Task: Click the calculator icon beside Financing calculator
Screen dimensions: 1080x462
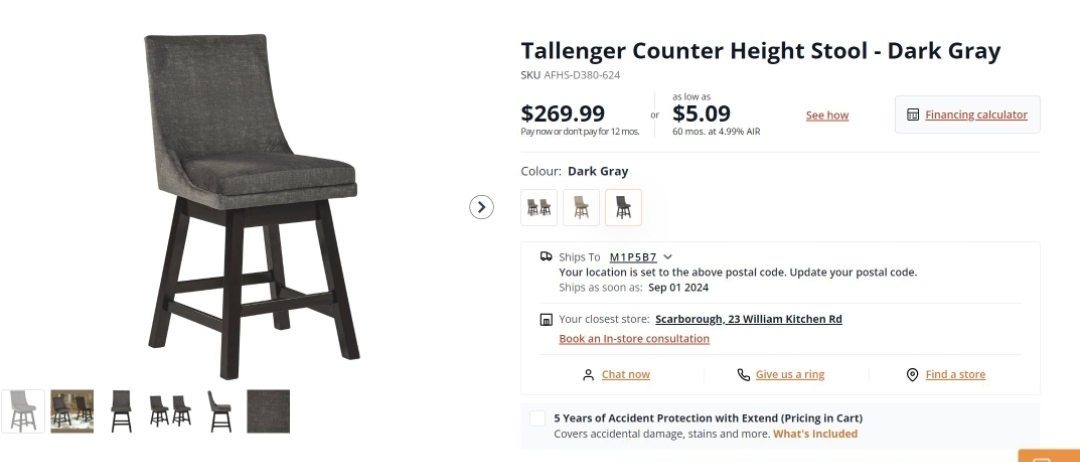Action: tap(912, 115)
